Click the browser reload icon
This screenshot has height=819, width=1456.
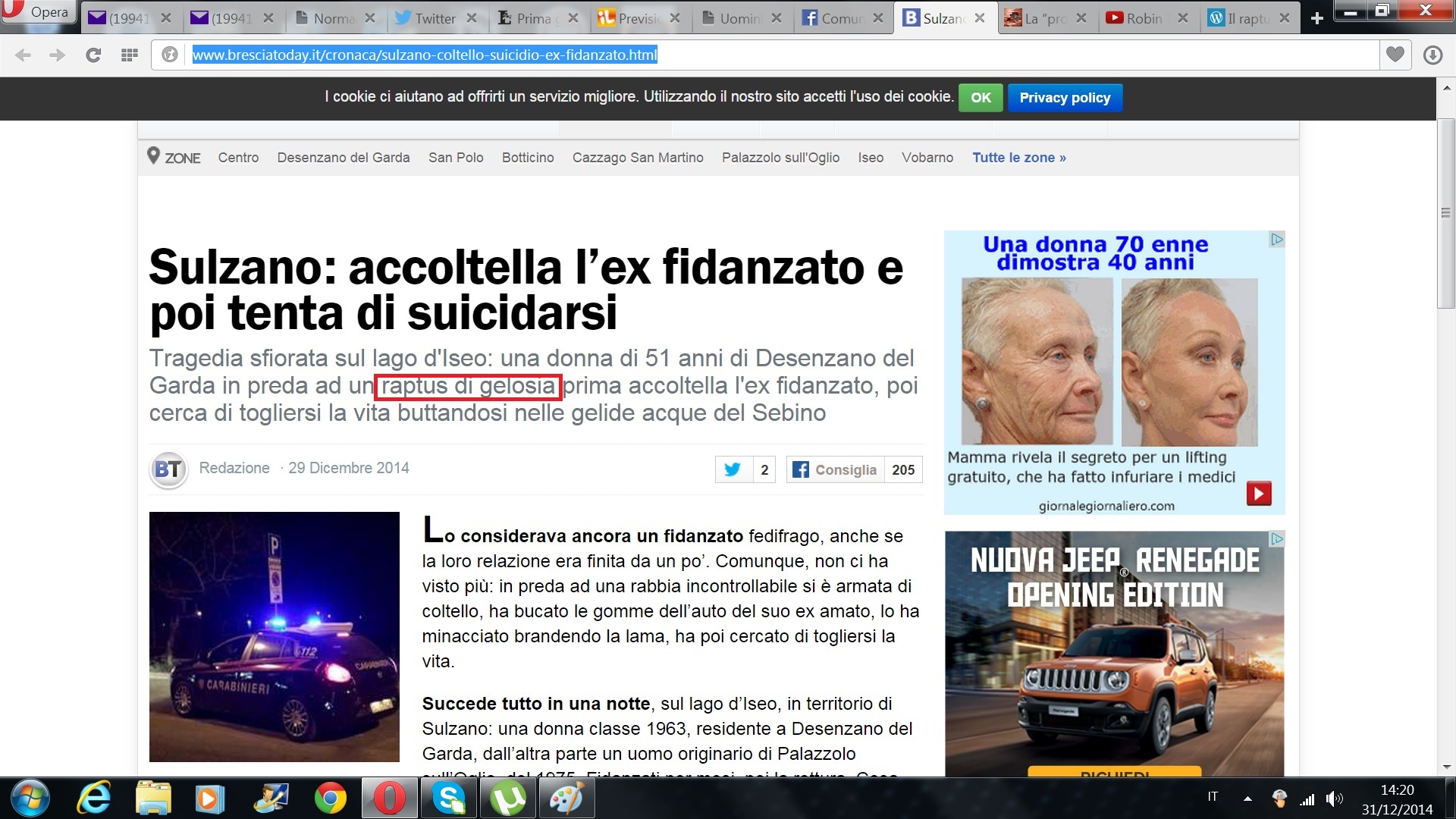pos(93,55)
